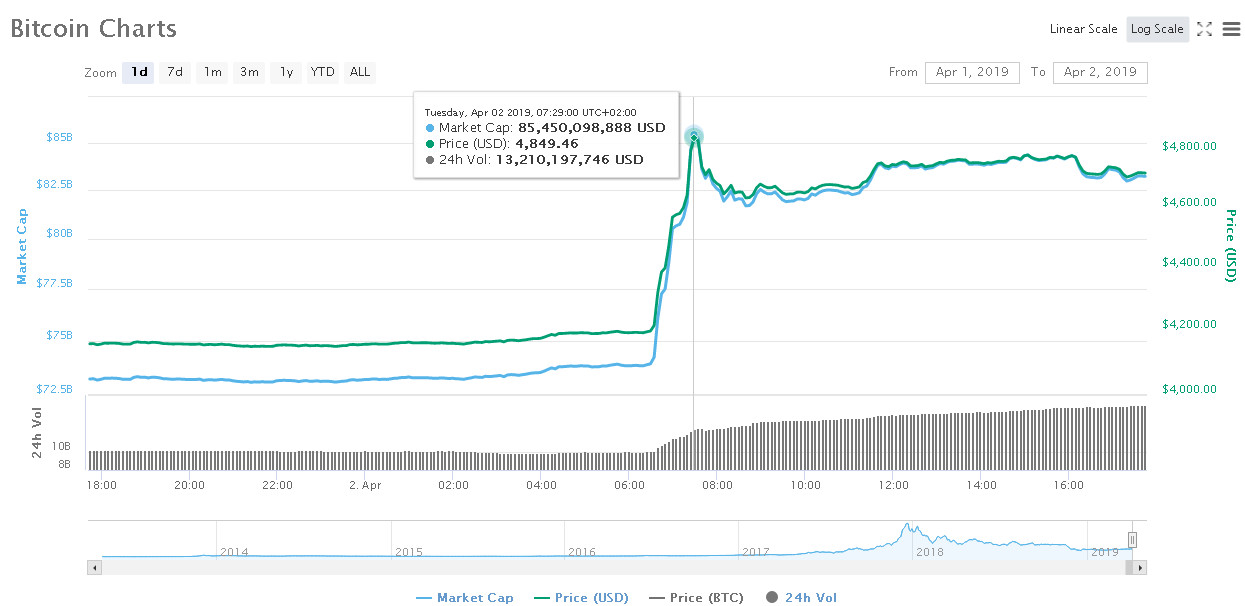Click the $4,800.00 price axis label
This screenshot has height=606, width=1245.
[x=1190, y=146]
